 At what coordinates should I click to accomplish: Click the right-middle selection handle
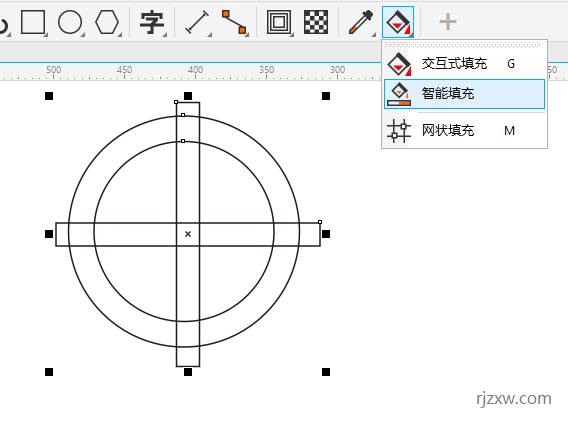pyautogui.click(x=326, y=234)
